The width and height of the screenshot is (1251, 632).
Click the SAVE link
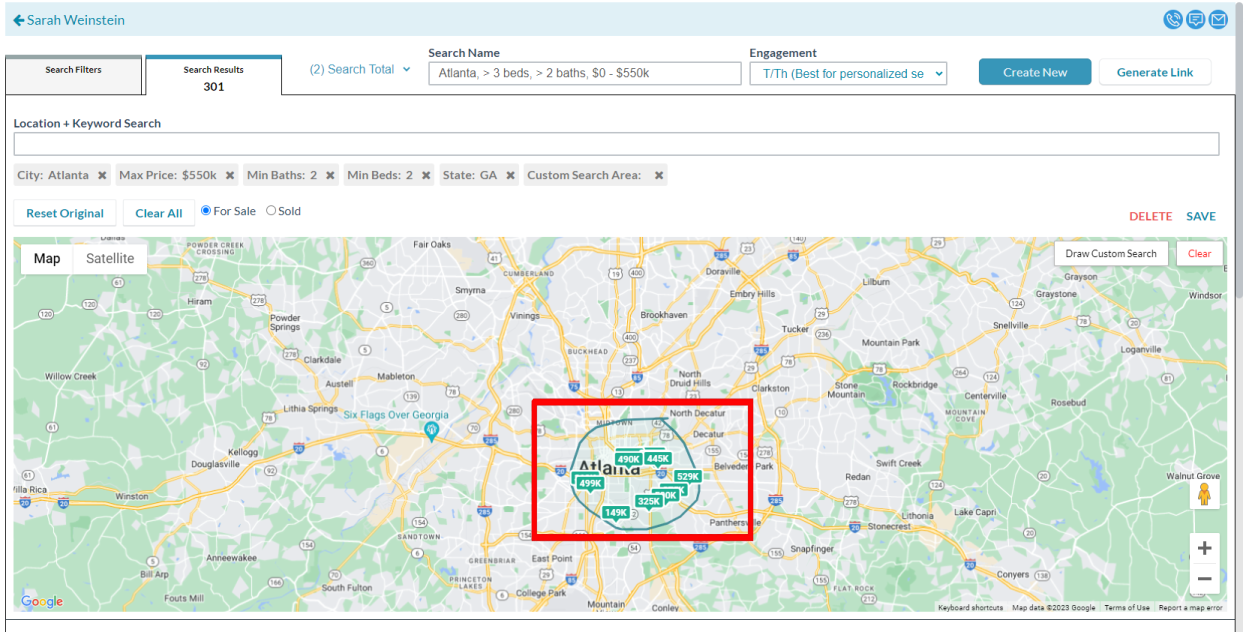point(1201,216)
